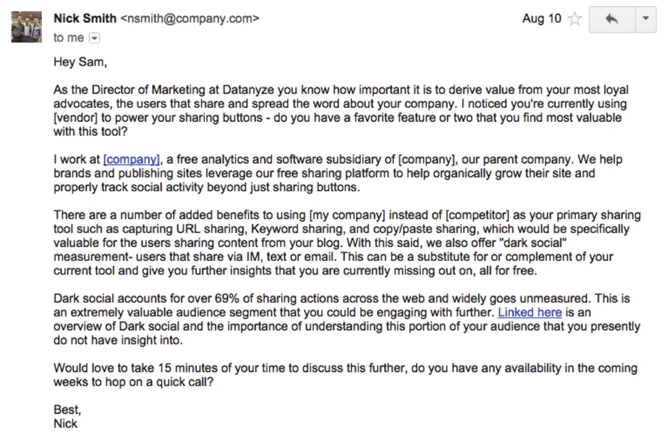Click the "to me" recipient text
Image resolution: width=671 pixels, height=442 pixels.
[69, 37]
